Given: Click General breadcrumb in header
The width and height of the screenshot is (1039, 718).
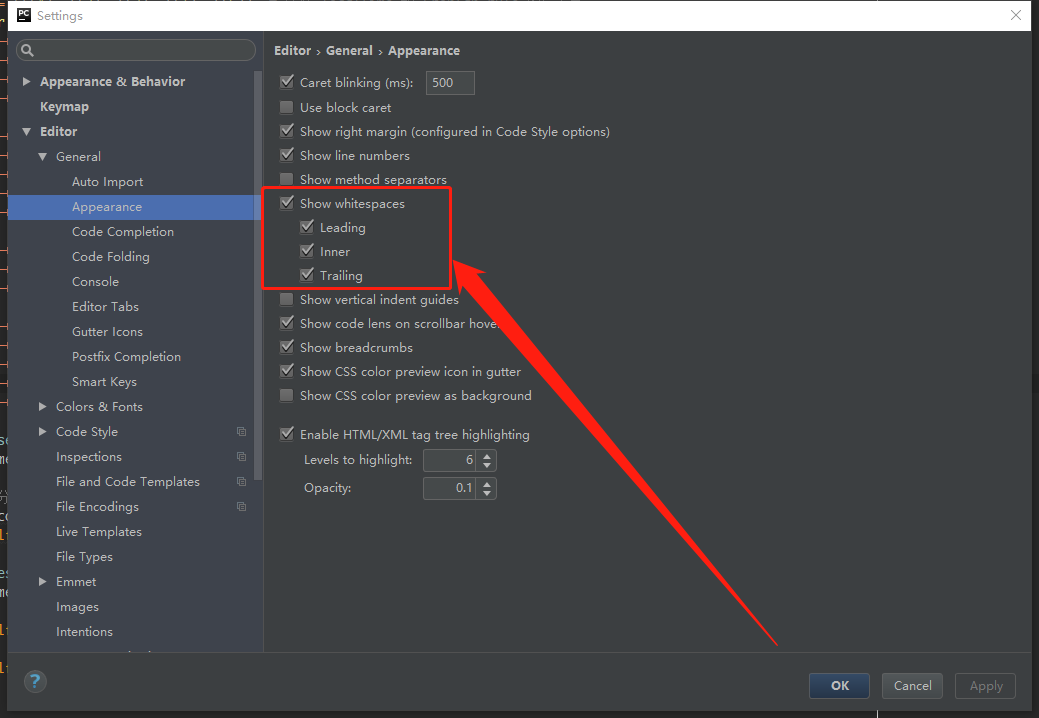Looking at the screenshot, I should pyautogui.click(x=349, y=50).
